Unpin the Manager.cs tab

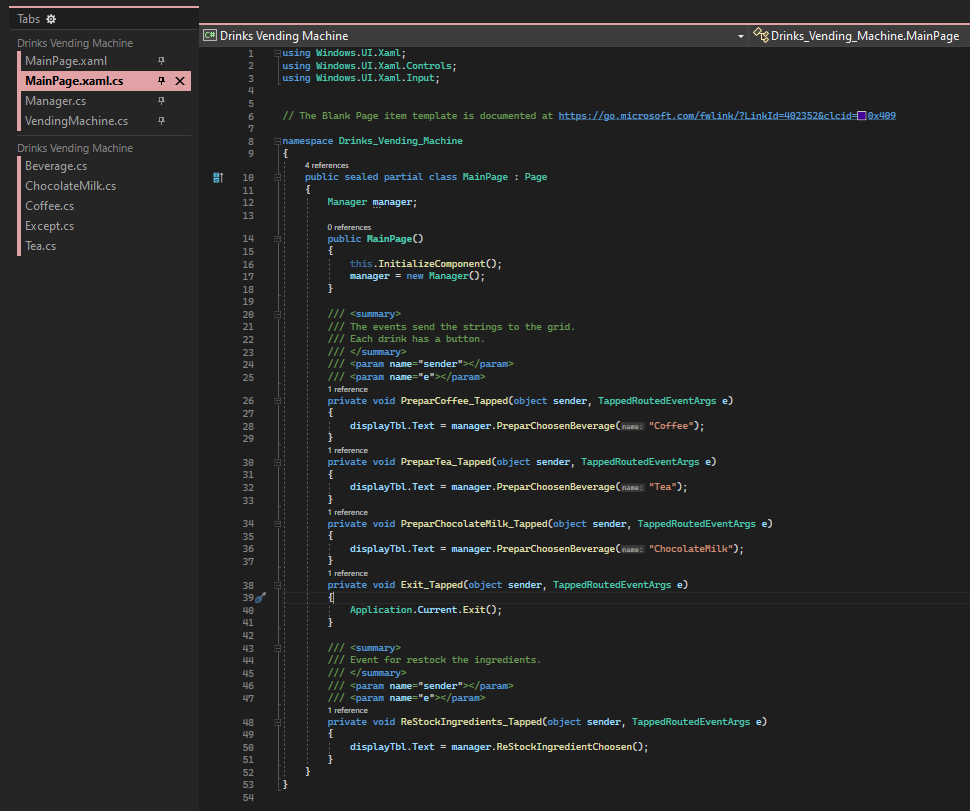pyautogui.click(x=160, y=101)
